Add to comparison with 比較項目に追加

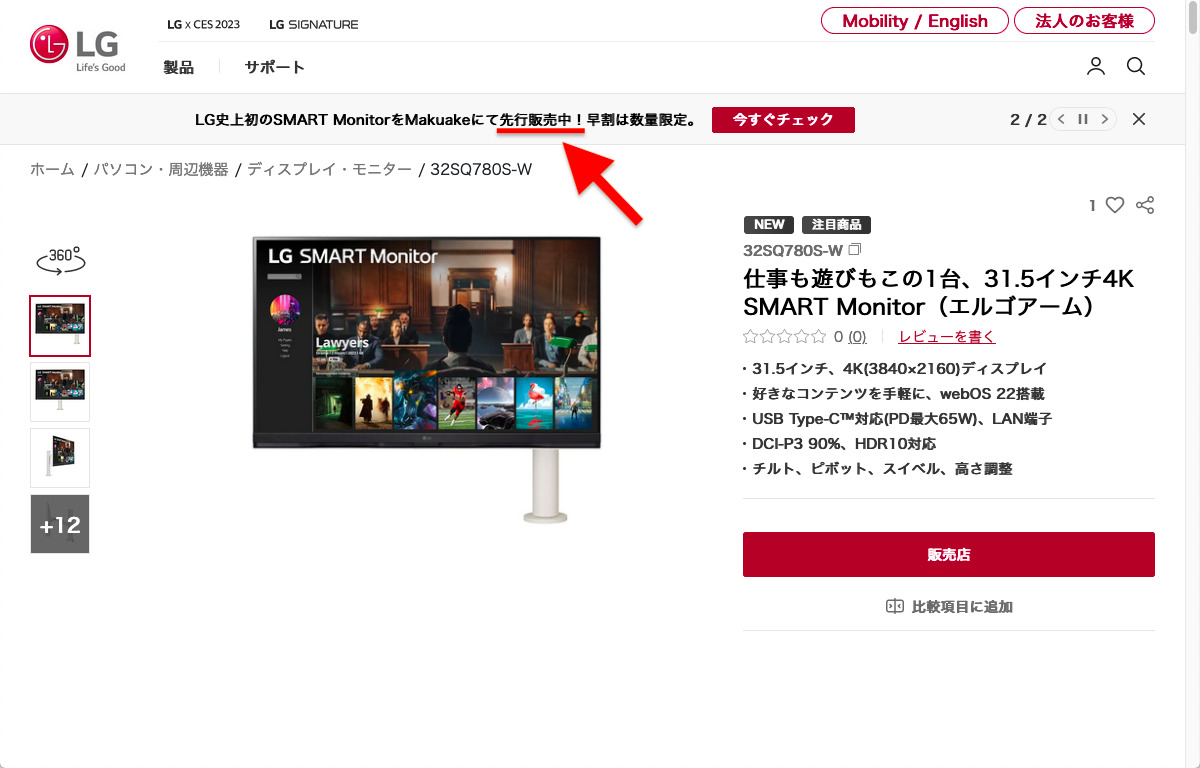tap(949, 607)
